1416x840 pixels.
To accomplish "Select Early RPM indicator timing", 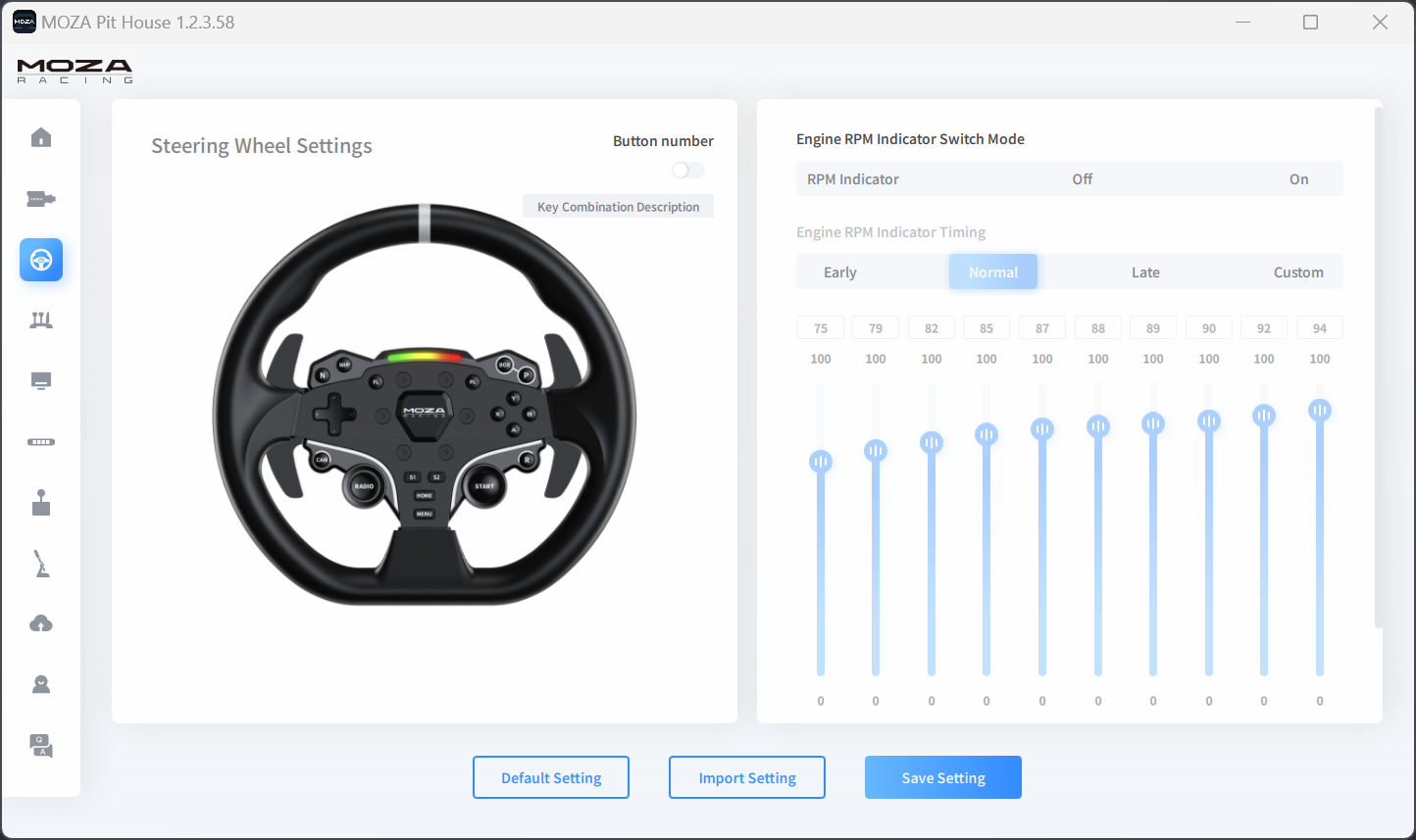I will pyautogui.click(x=839, y=272).
